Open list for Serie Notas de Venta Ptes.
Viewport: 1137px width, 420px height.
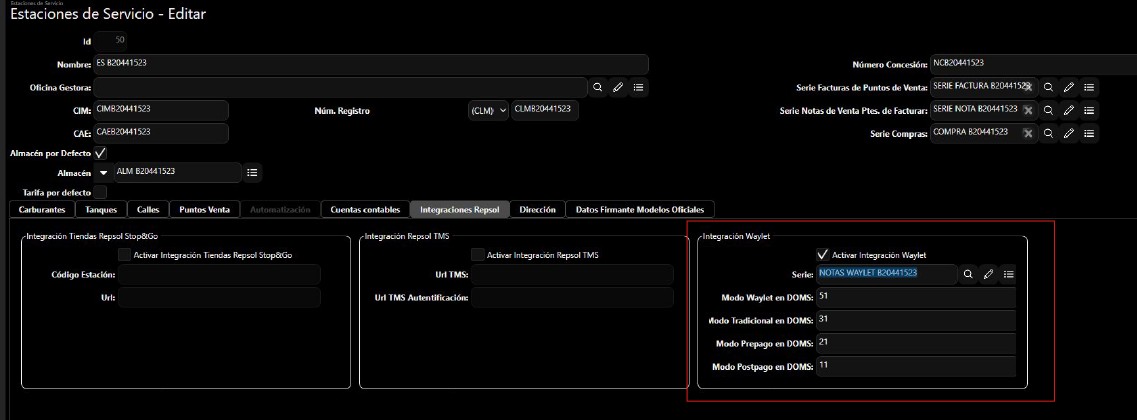[x=1089, y=110]
